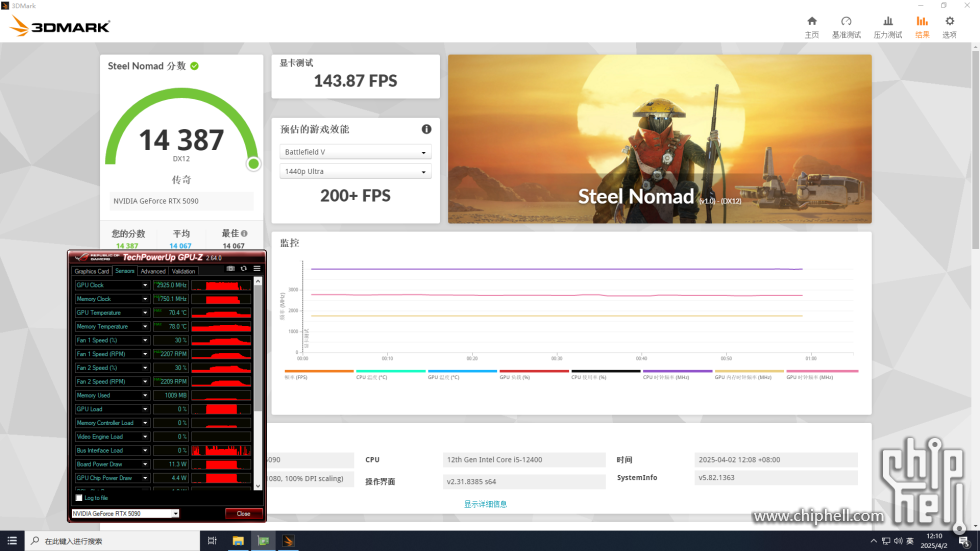Click the info icon beside estimated game performance

(426, 129)
